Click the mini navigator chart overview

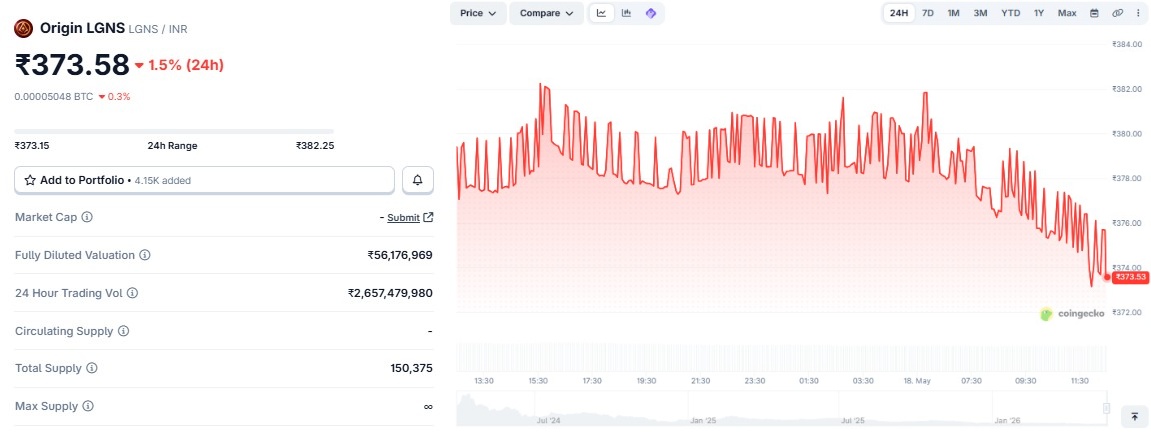click(781, 409)
